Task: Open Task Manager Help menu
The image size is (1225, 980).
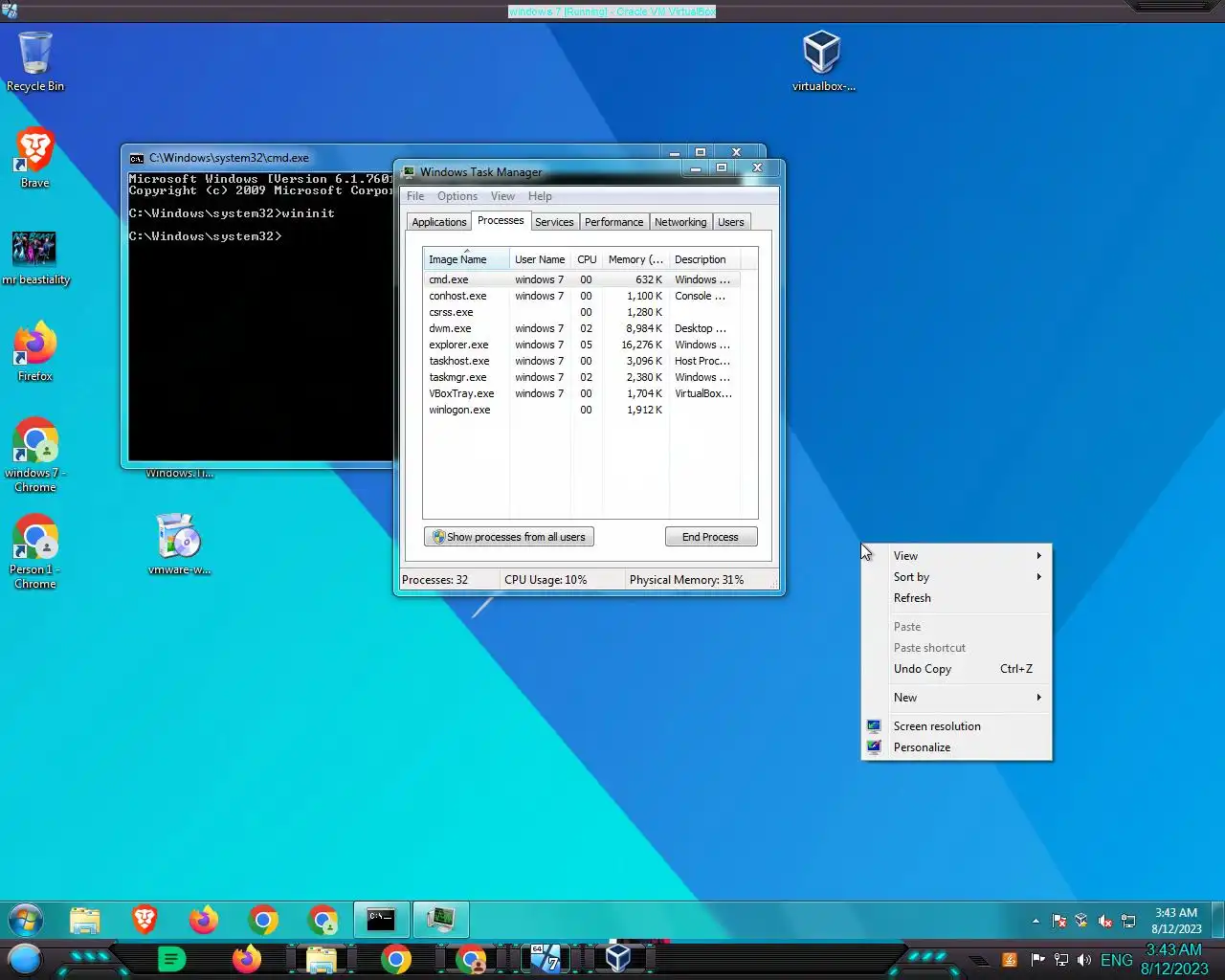Action: pos(540,196)
